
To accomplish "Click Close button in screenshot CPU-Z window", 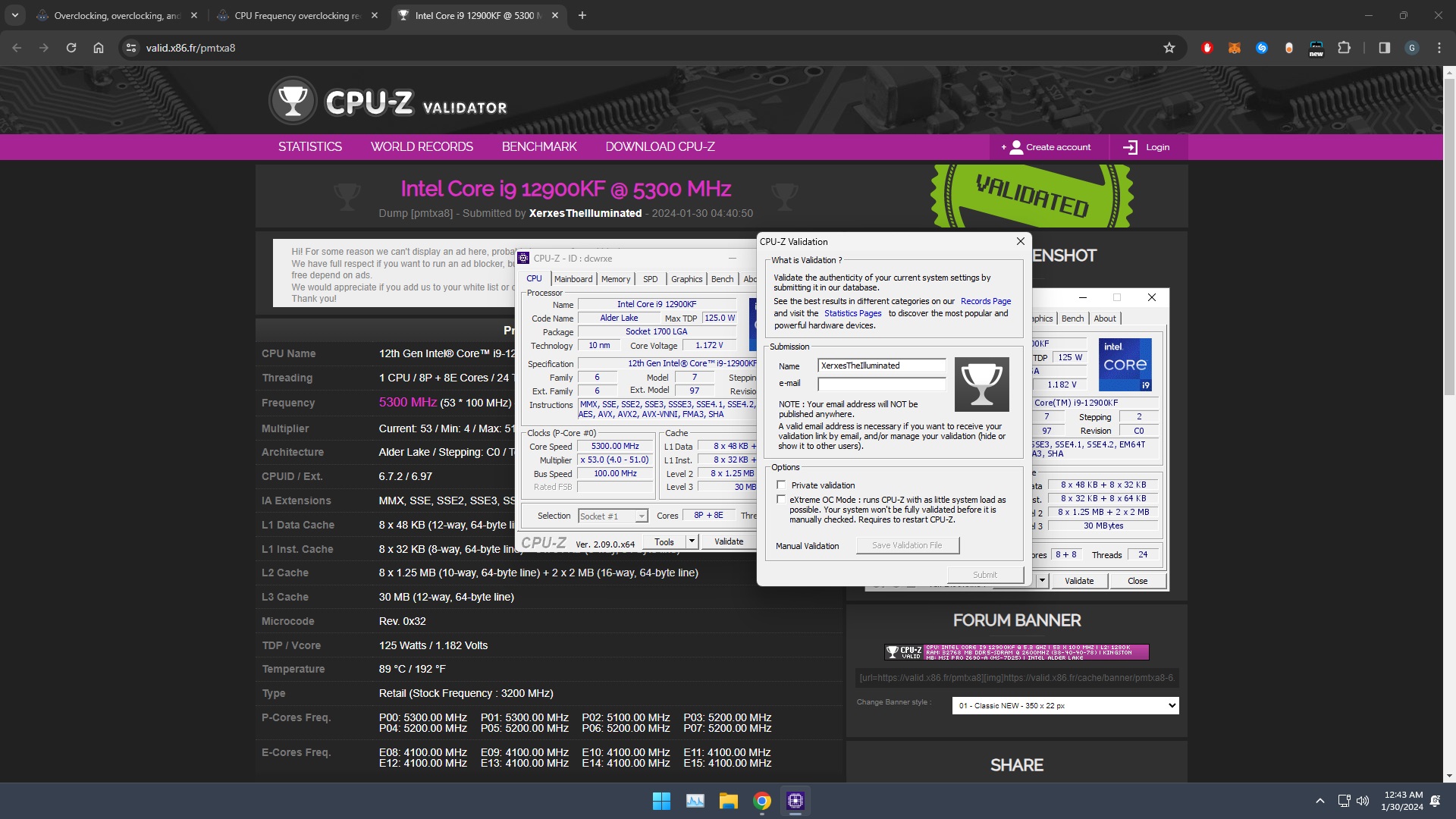I will tap(1137, 581).
